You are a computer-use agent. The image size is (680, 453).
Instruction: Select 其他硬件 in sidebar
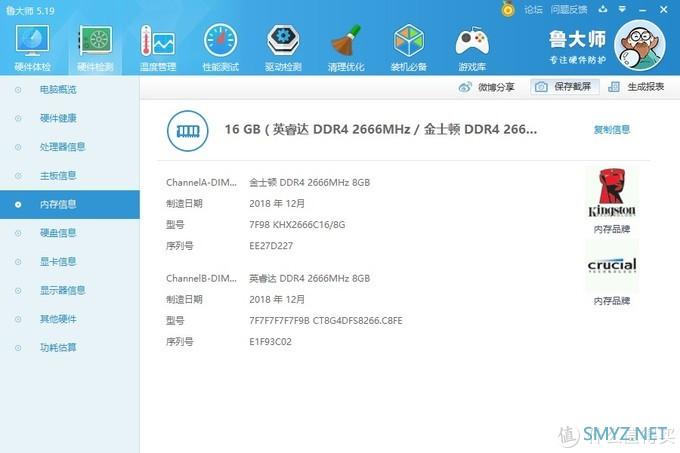(x=58, y=319)
